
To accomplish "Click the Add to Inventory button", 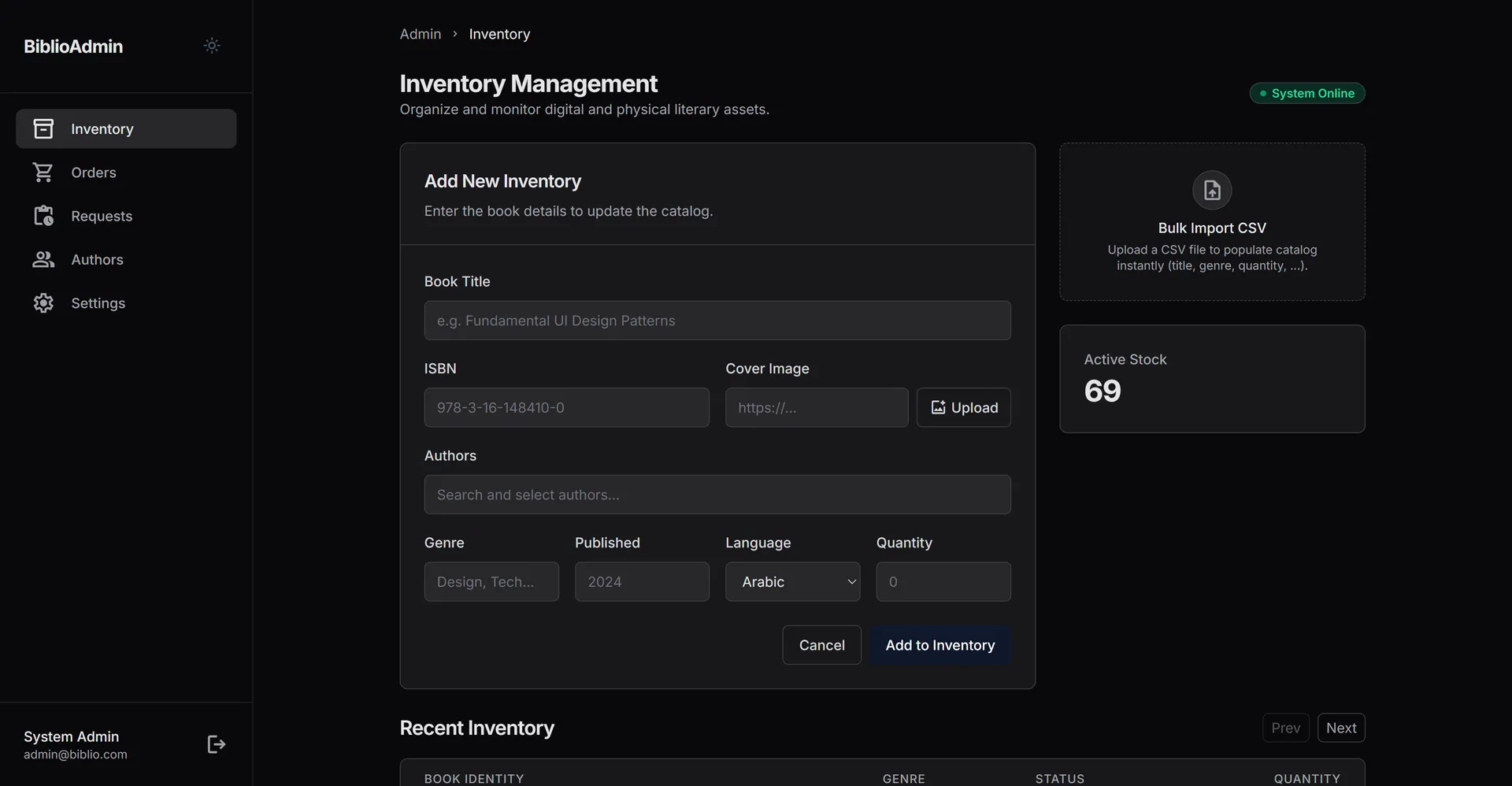I will click(x=940, y=645).
